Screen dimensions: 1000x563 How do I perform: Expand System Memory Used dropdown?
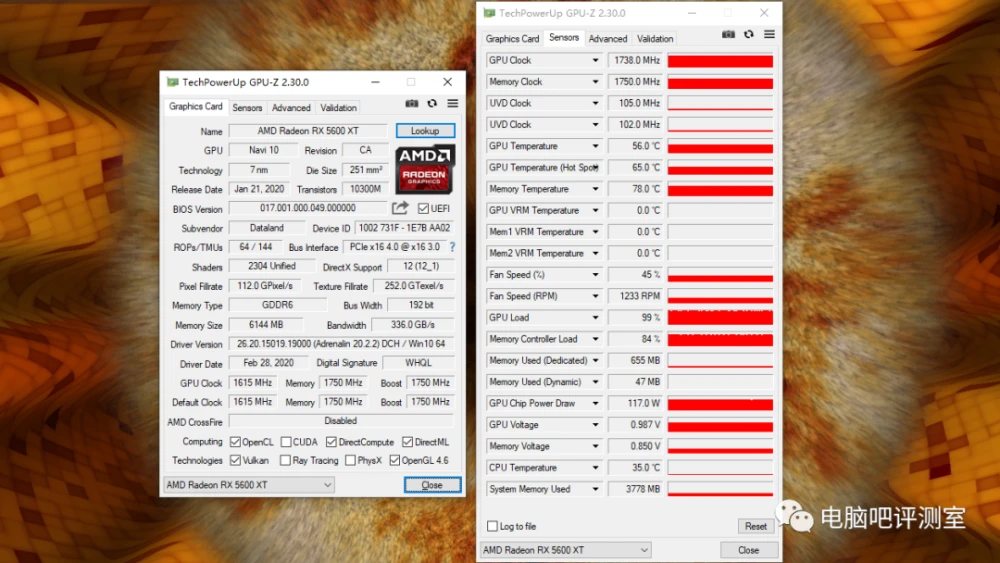595,489
